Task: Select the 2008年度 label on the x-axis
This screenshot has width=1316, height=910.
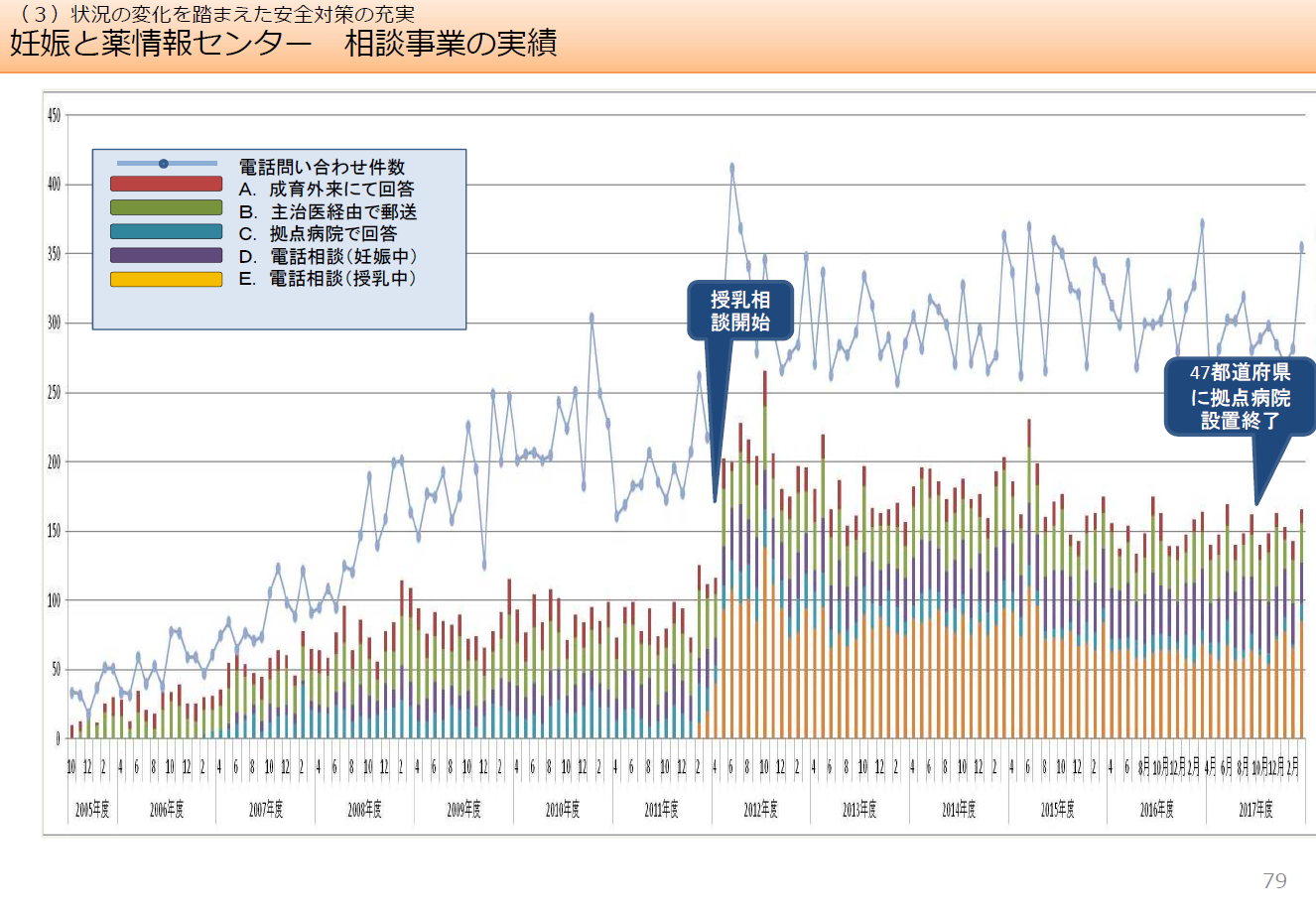Action: (364, 811)
